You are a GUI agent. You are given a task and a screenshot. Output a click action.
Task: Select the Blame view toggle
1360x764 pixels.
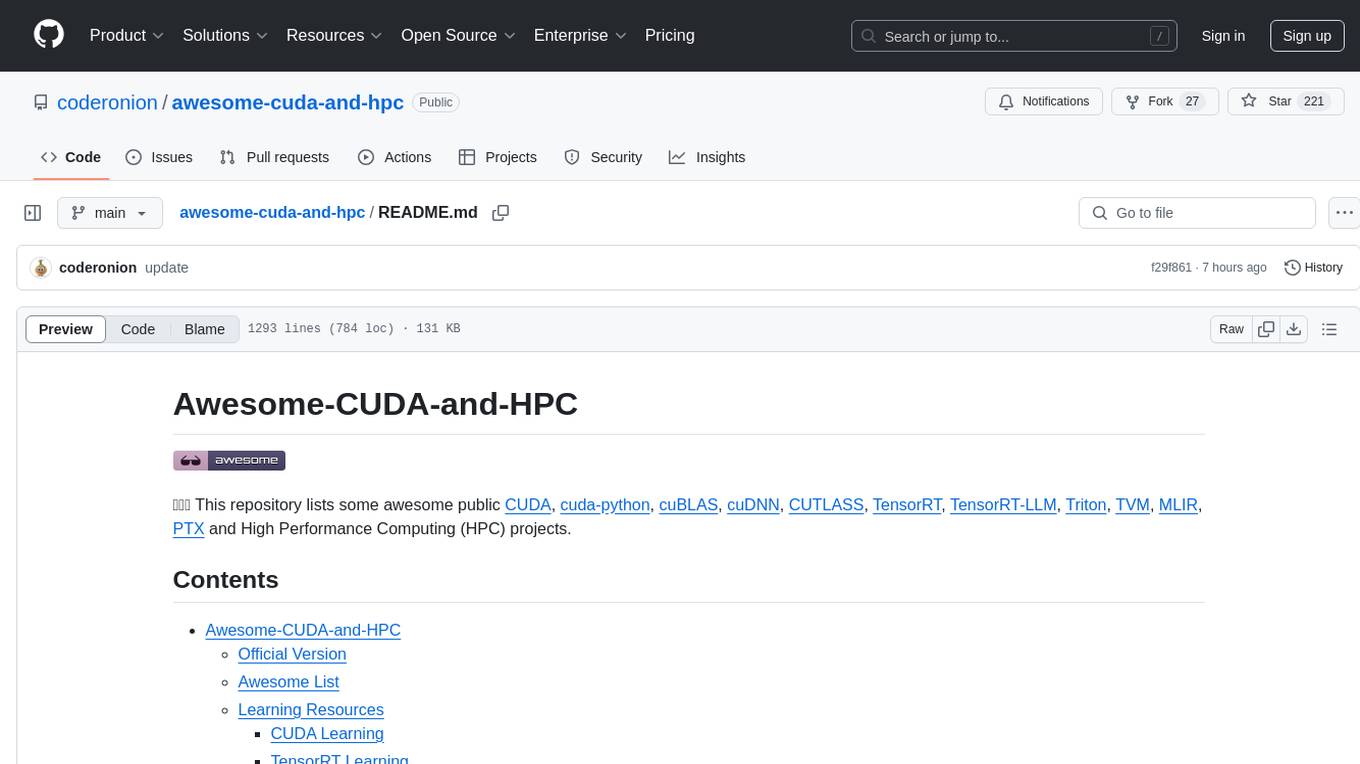205,329
